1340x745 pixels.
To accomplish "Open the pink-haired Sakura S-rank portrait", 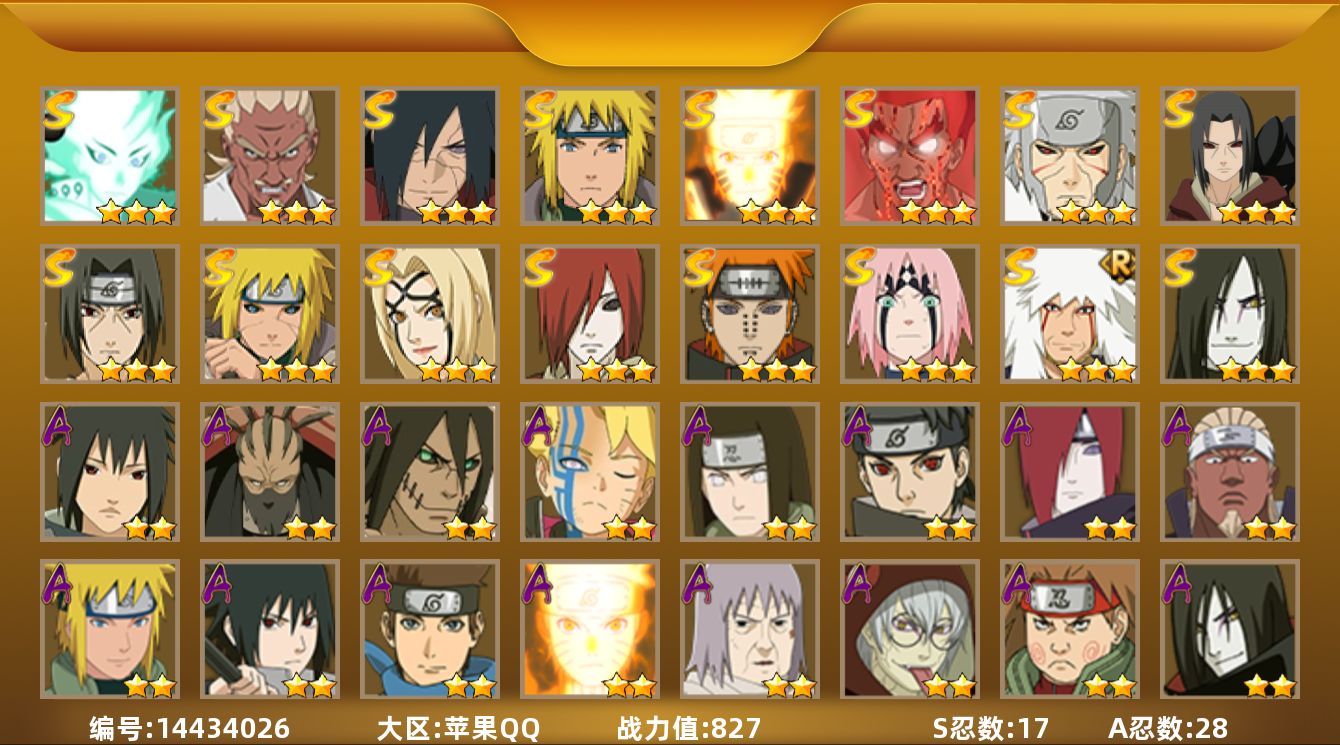I will point(909,314).
